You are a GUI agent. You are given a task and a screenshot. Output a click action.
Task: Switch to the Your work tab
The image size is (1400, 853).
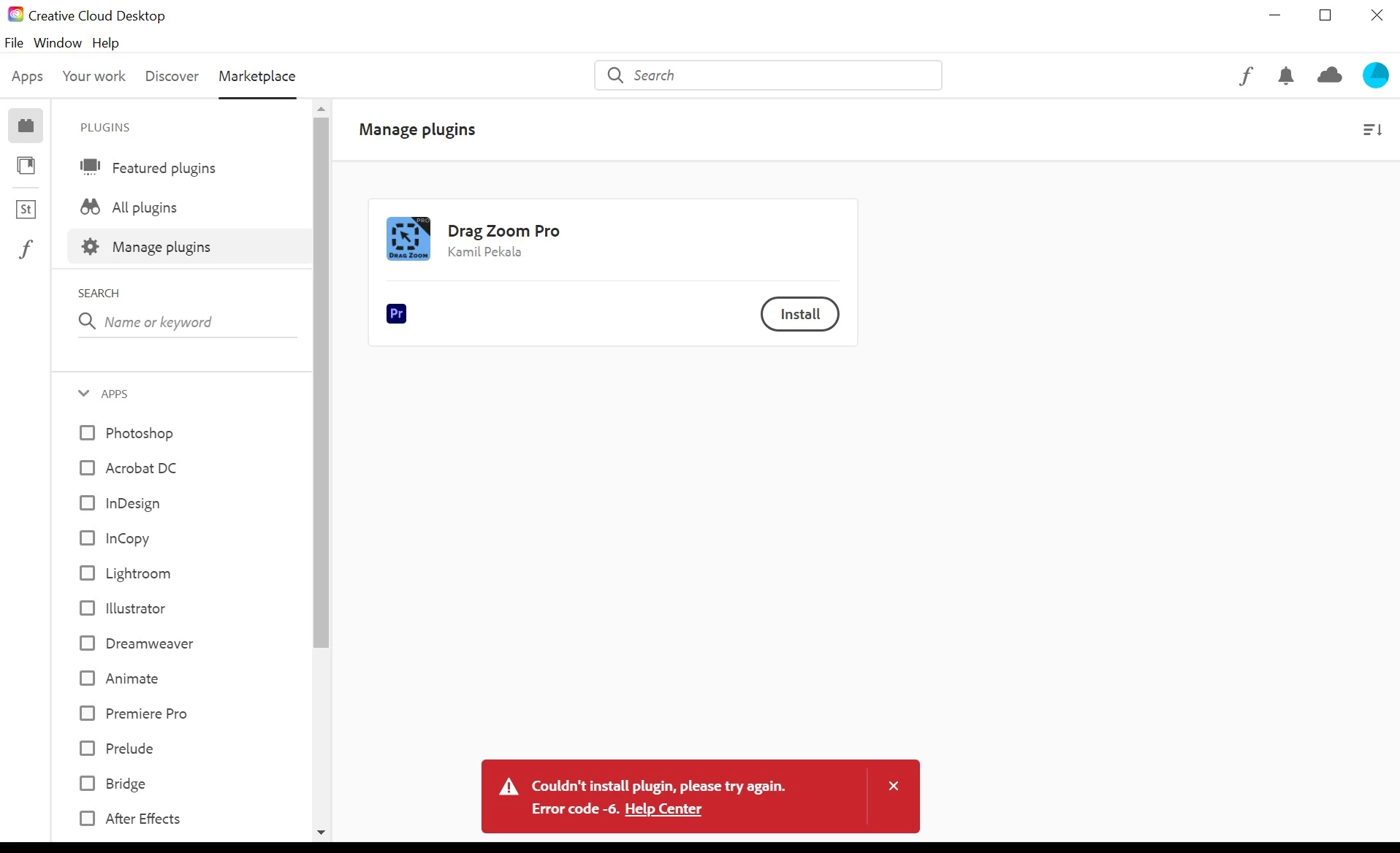94,76
